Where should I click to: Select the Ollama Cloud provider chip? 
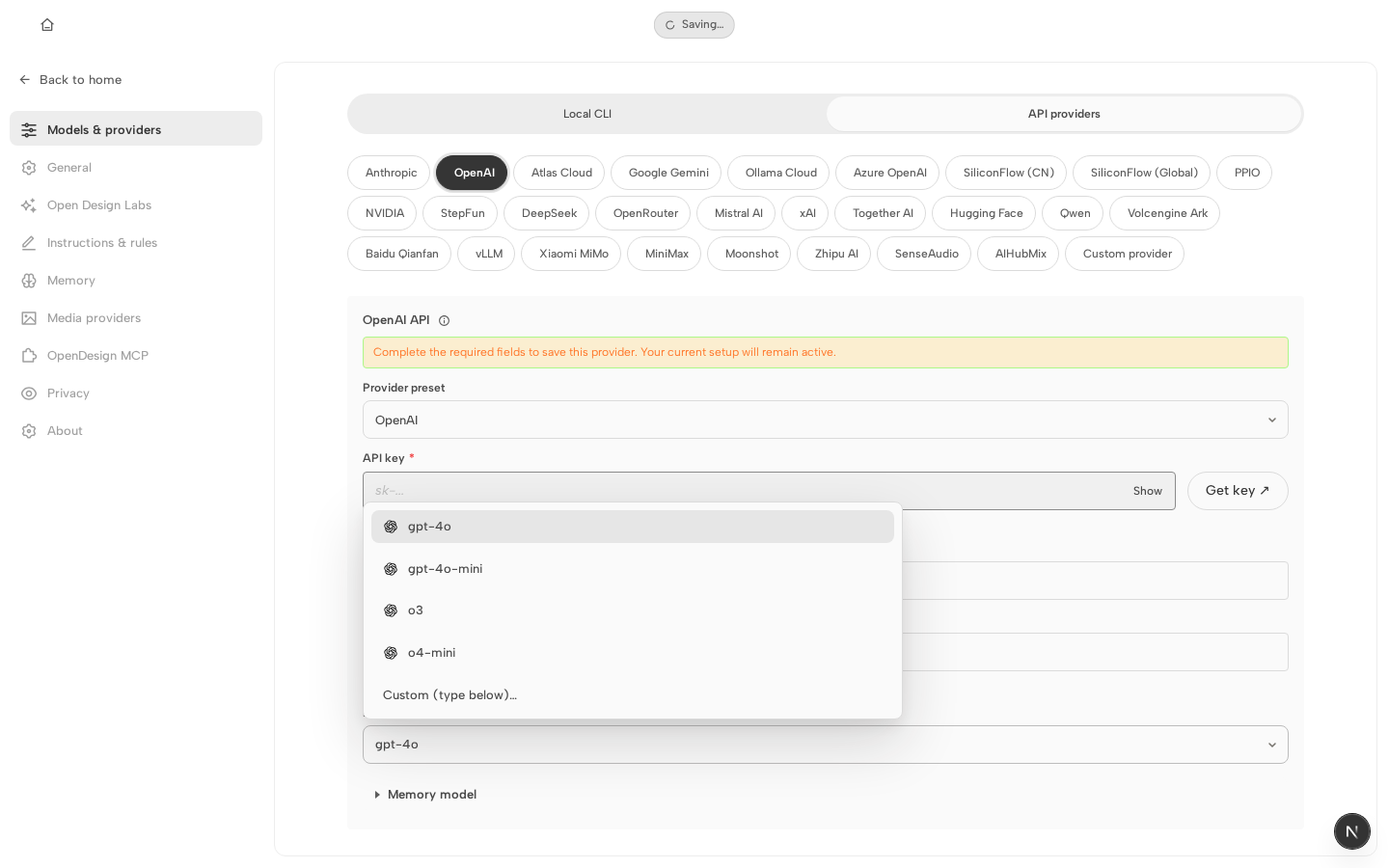click(778, 173)
